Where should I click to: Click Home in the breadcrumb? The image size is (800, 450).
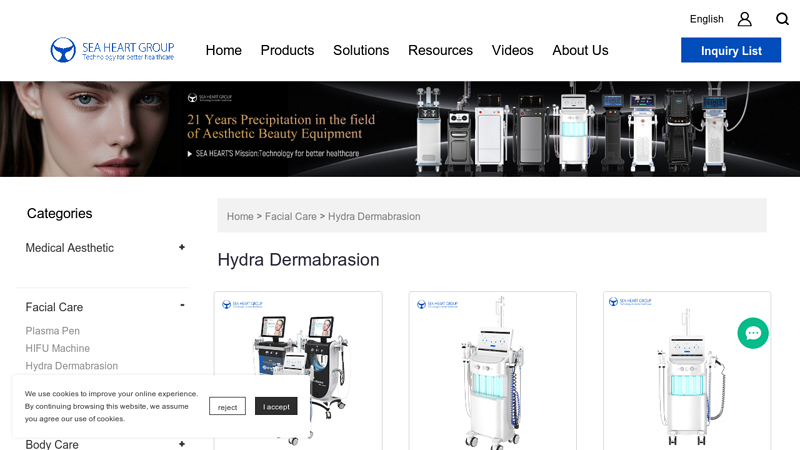pyautogui.click(x=240, y=216)
